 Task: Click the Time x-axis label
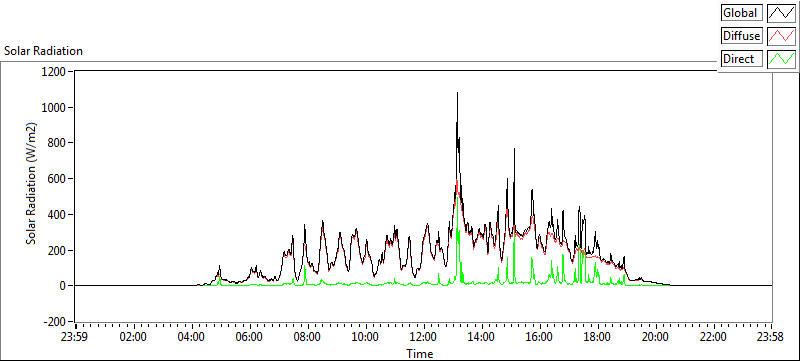click(419, 353)
